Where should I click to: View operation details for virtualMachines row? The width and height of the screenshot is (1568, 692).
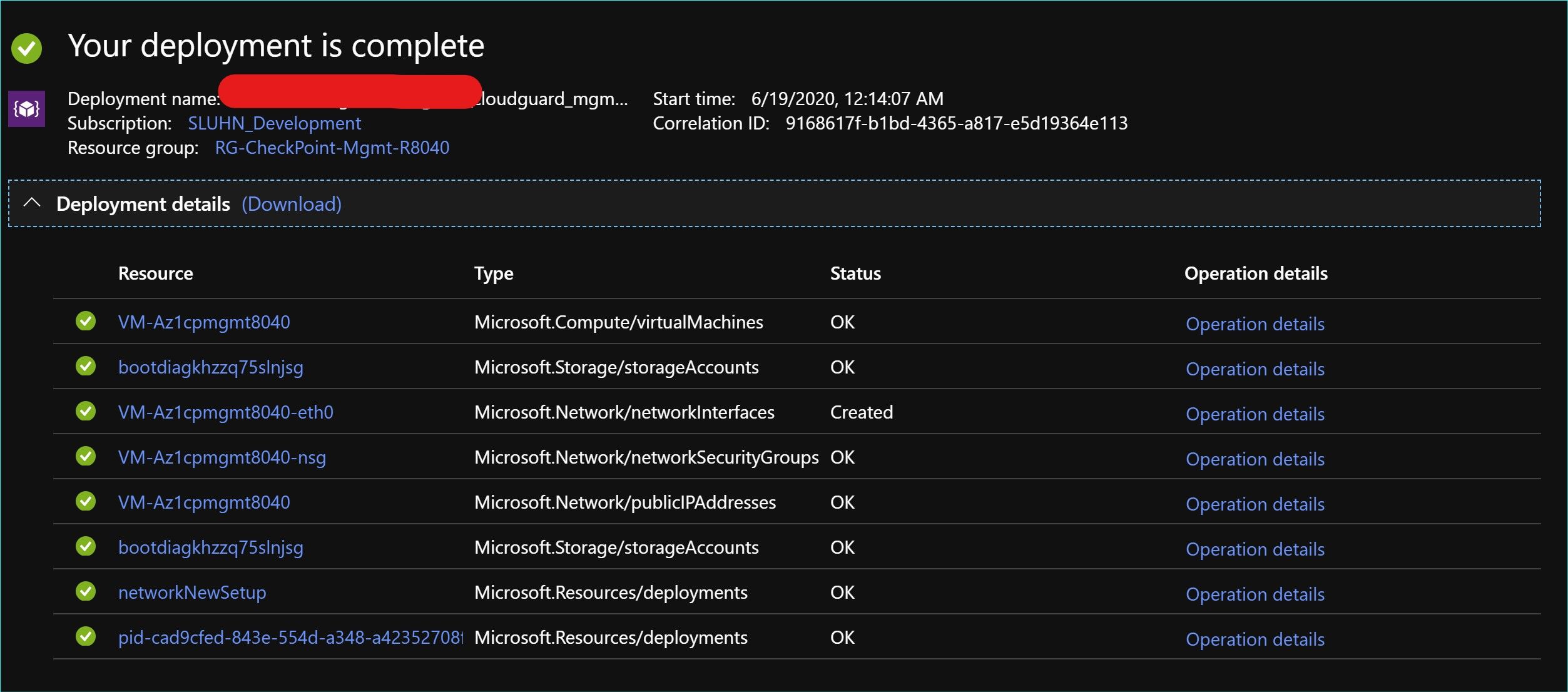click(x=1255, y=324)
